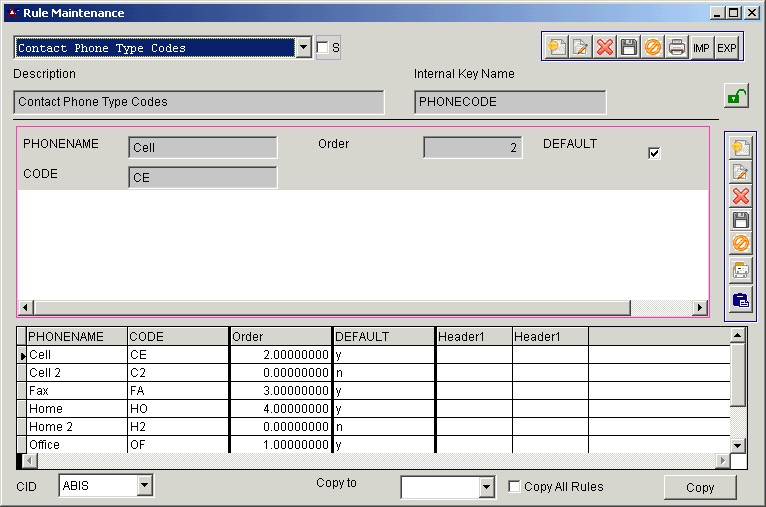Click the edit record icon in right side toolbar

[x=741, y=172]
